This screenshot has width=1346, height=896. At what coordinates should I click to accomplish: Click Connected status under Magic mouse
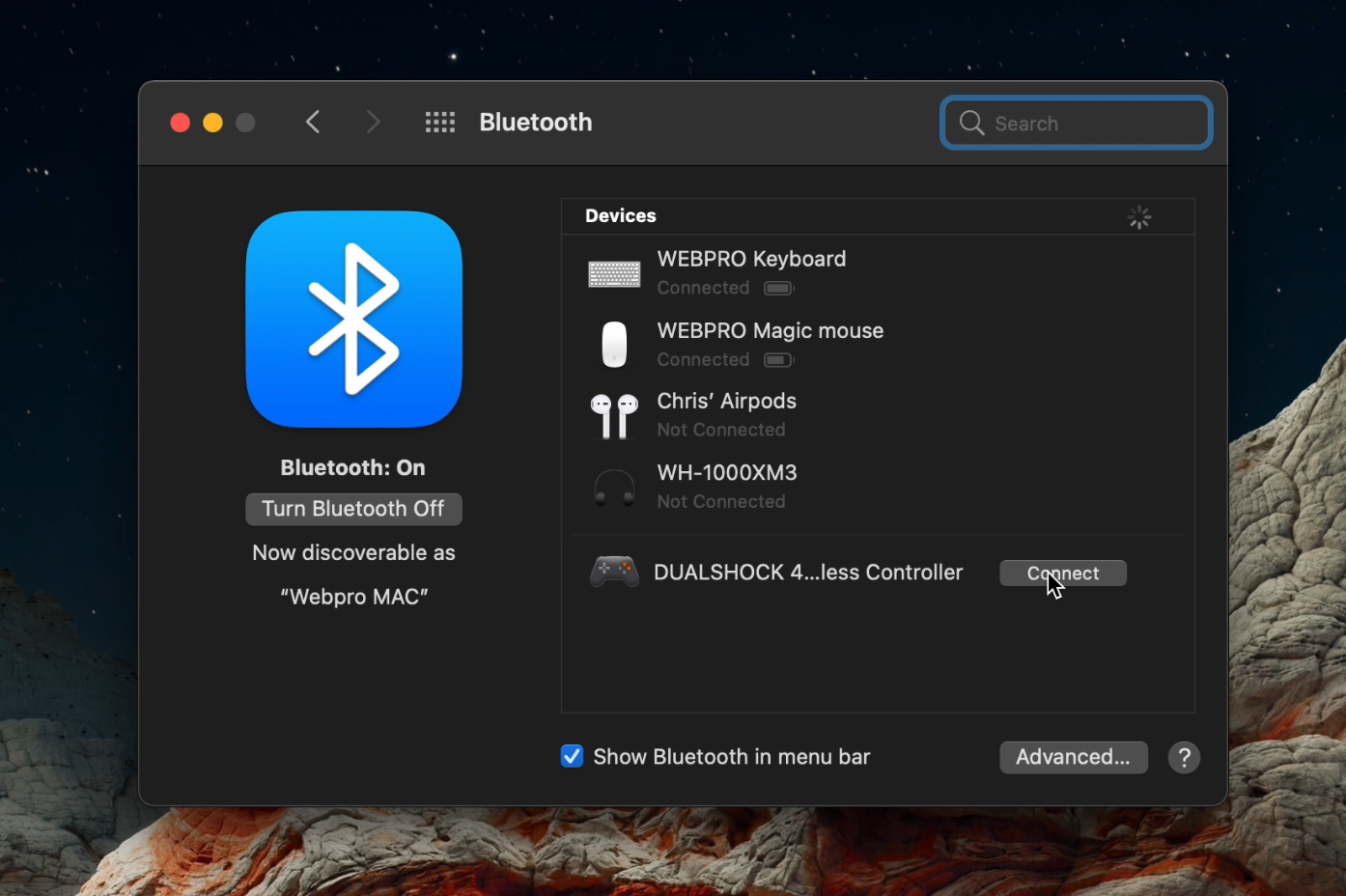coord(703,359)
